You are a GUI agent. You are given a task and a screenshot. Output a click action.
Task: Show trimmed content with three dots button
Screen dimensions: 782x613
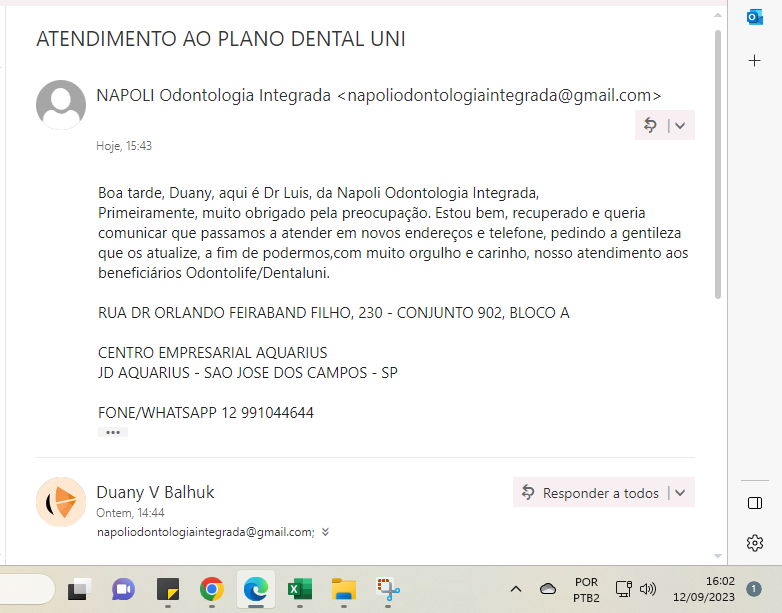pos(113,432)
